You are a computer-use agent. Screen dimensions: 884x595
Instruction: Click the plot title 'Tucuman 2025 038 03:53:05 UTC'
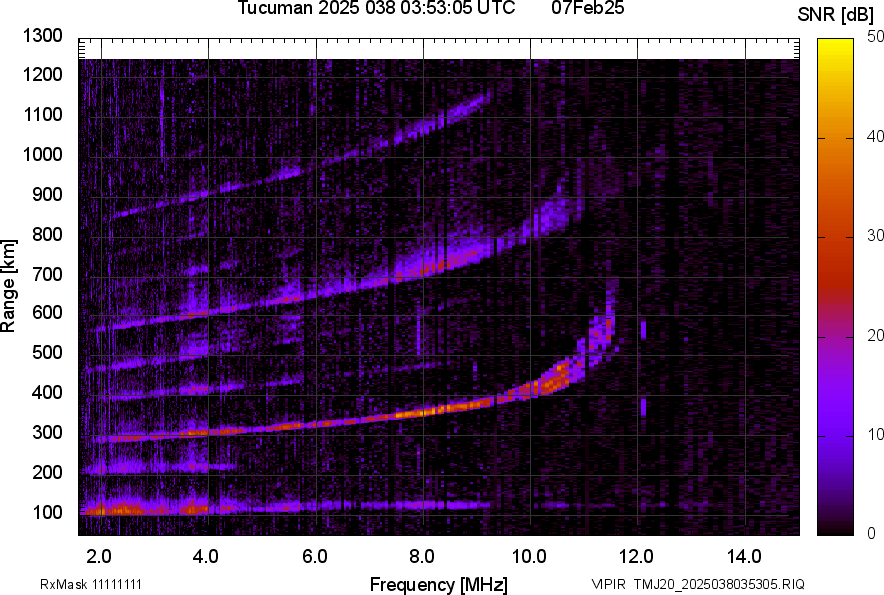[376, 8]
